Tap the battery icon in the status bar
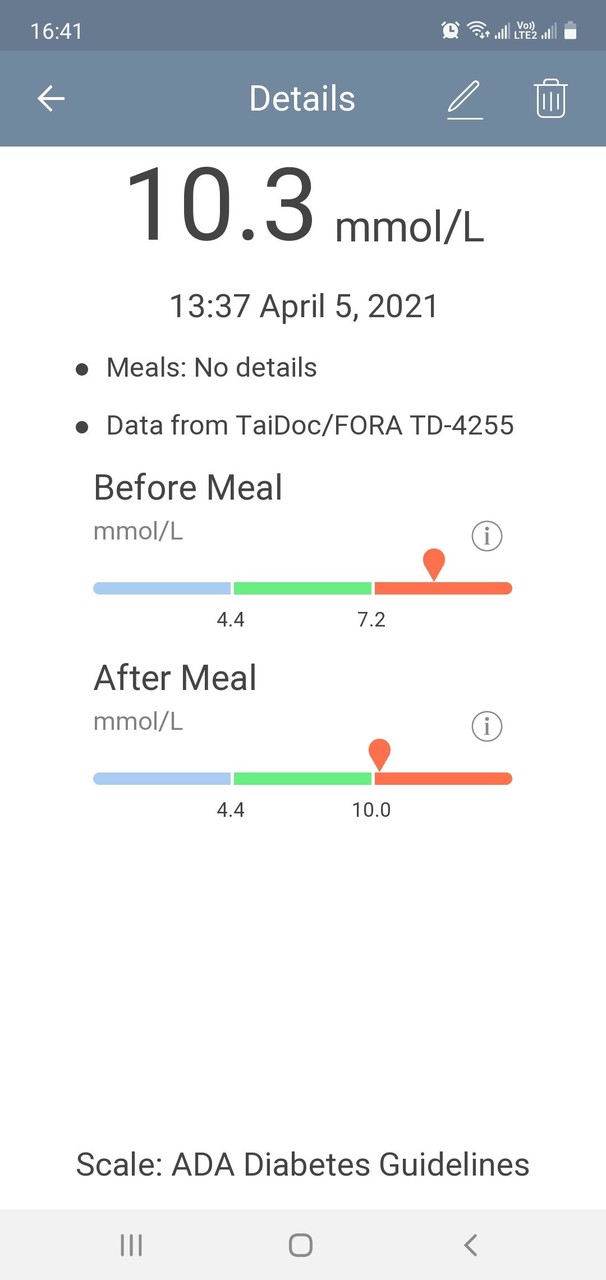Viewport: 606px width, 1280px height. point(571,31)
